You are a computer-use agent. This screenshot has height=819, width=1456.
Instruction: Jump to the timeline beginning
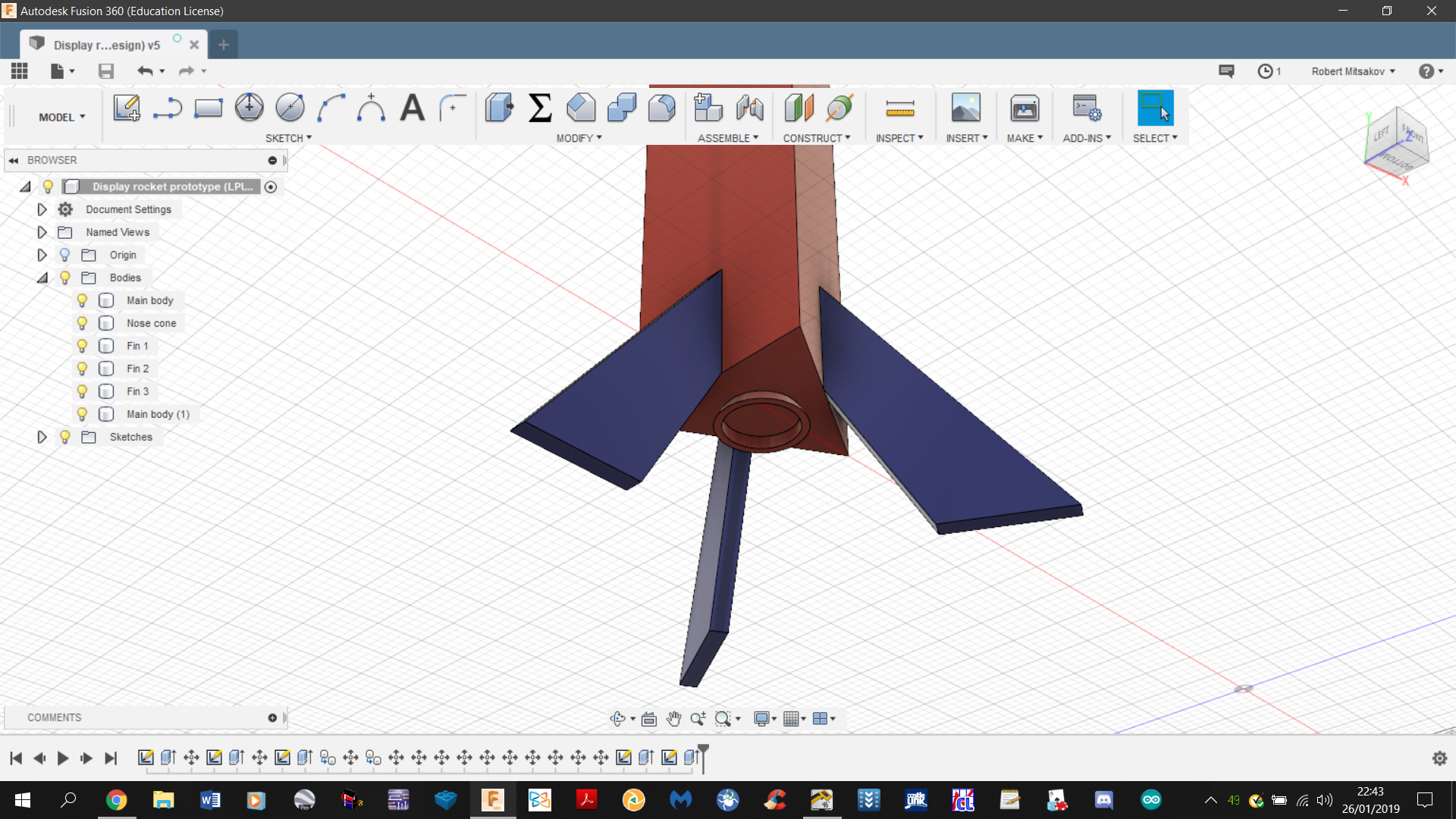point(16,758)
